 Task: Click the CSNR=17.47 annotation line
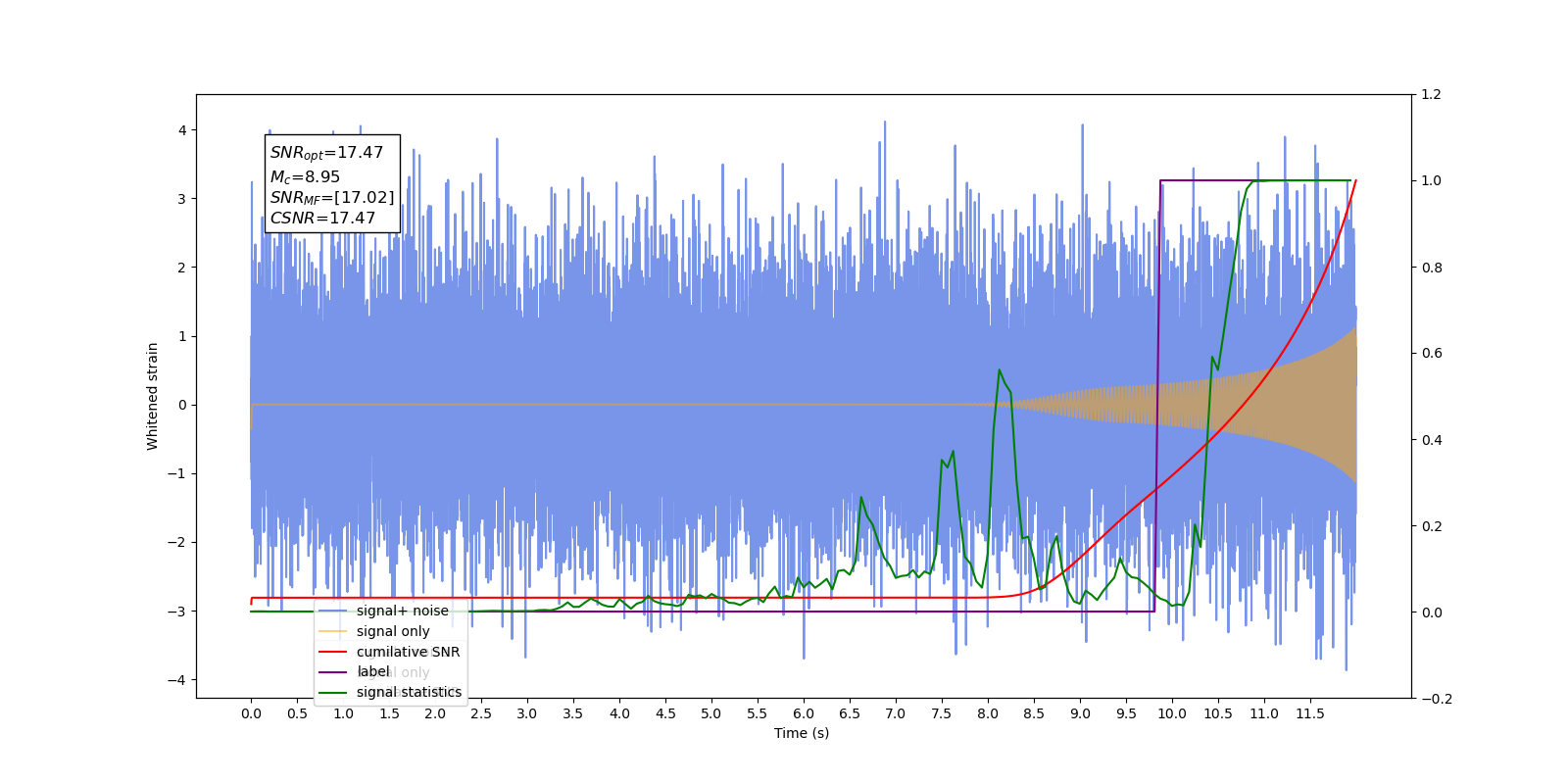point(323,218)
